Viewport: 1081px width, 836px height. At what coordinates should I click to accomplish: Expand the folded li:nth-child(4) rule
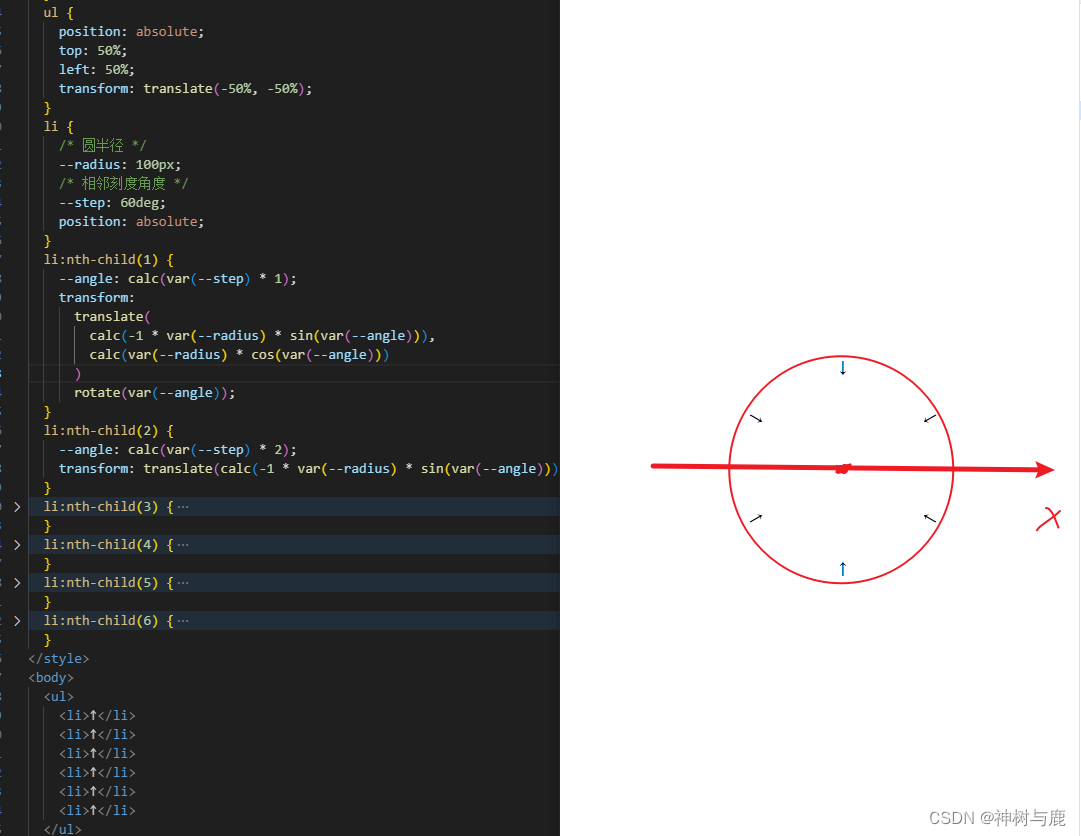pyautogui.click(x=17, y=545)
